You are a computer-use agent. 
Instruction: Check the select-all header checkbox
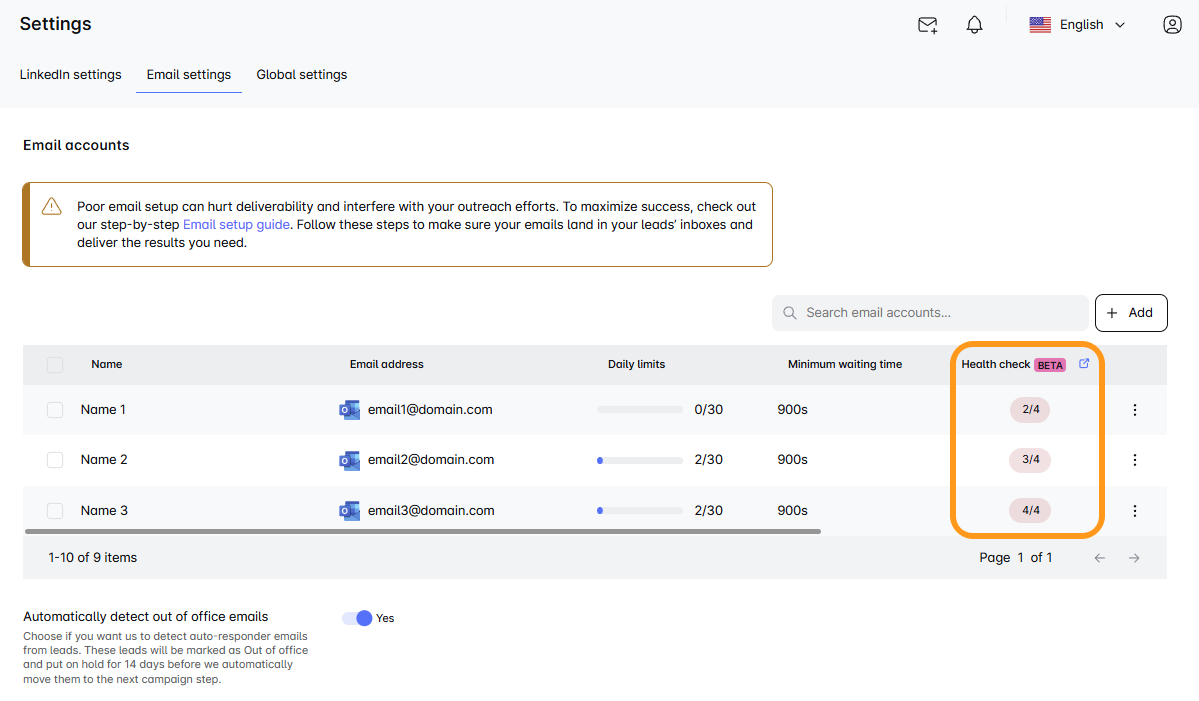point(55,365)
